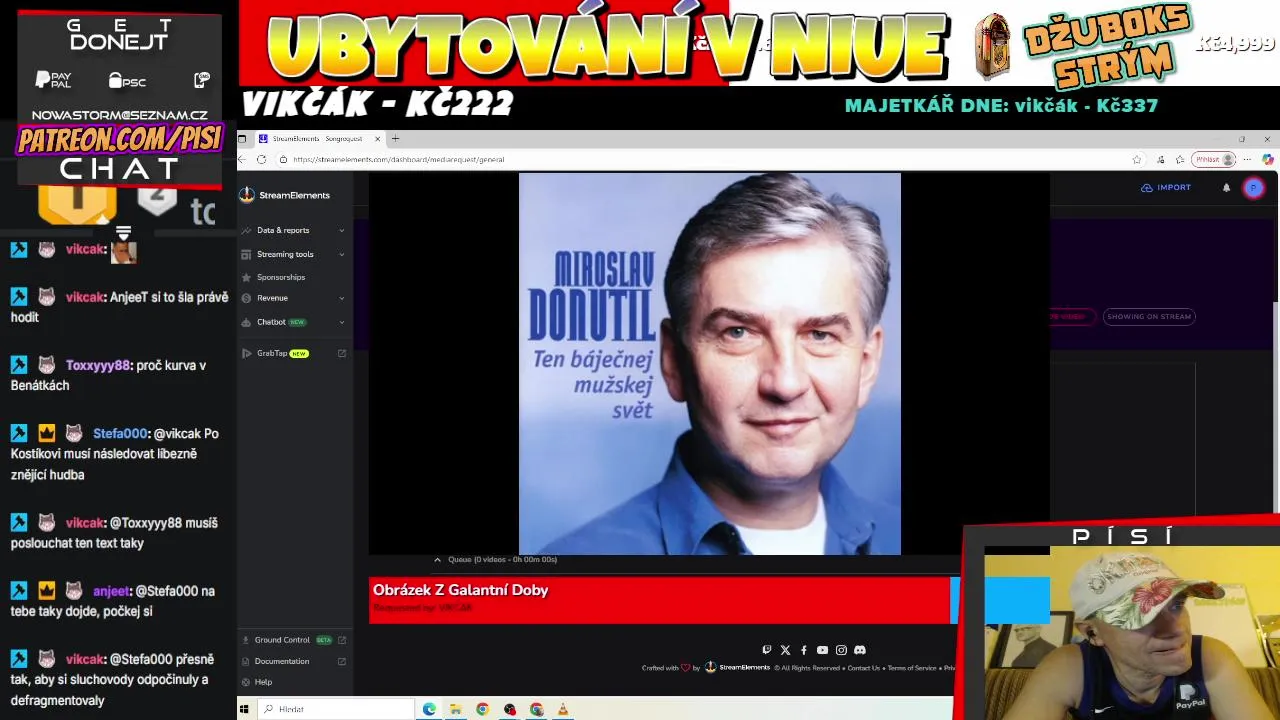Click the Miroslav Donutil album cover
The width and height of the screenshot is (1280, 720).
click(x=709, y=363)
